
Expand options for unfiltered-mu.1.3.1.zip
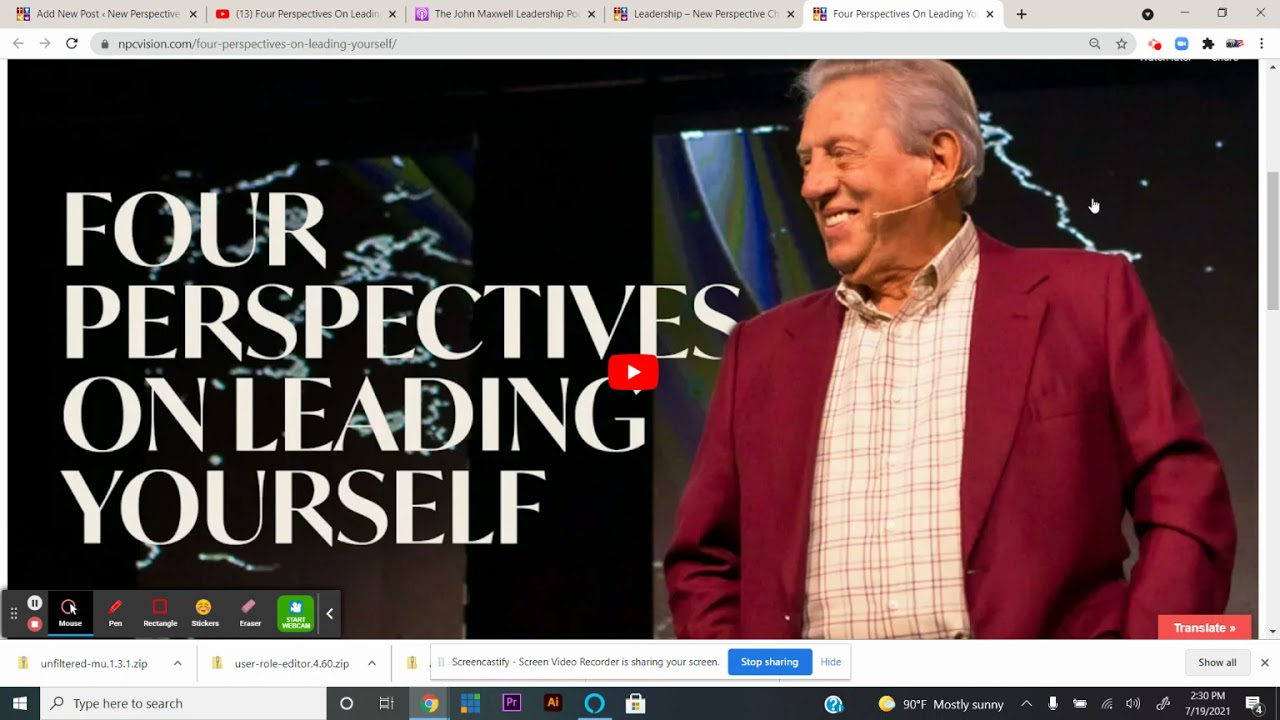(x=177, y=663)
